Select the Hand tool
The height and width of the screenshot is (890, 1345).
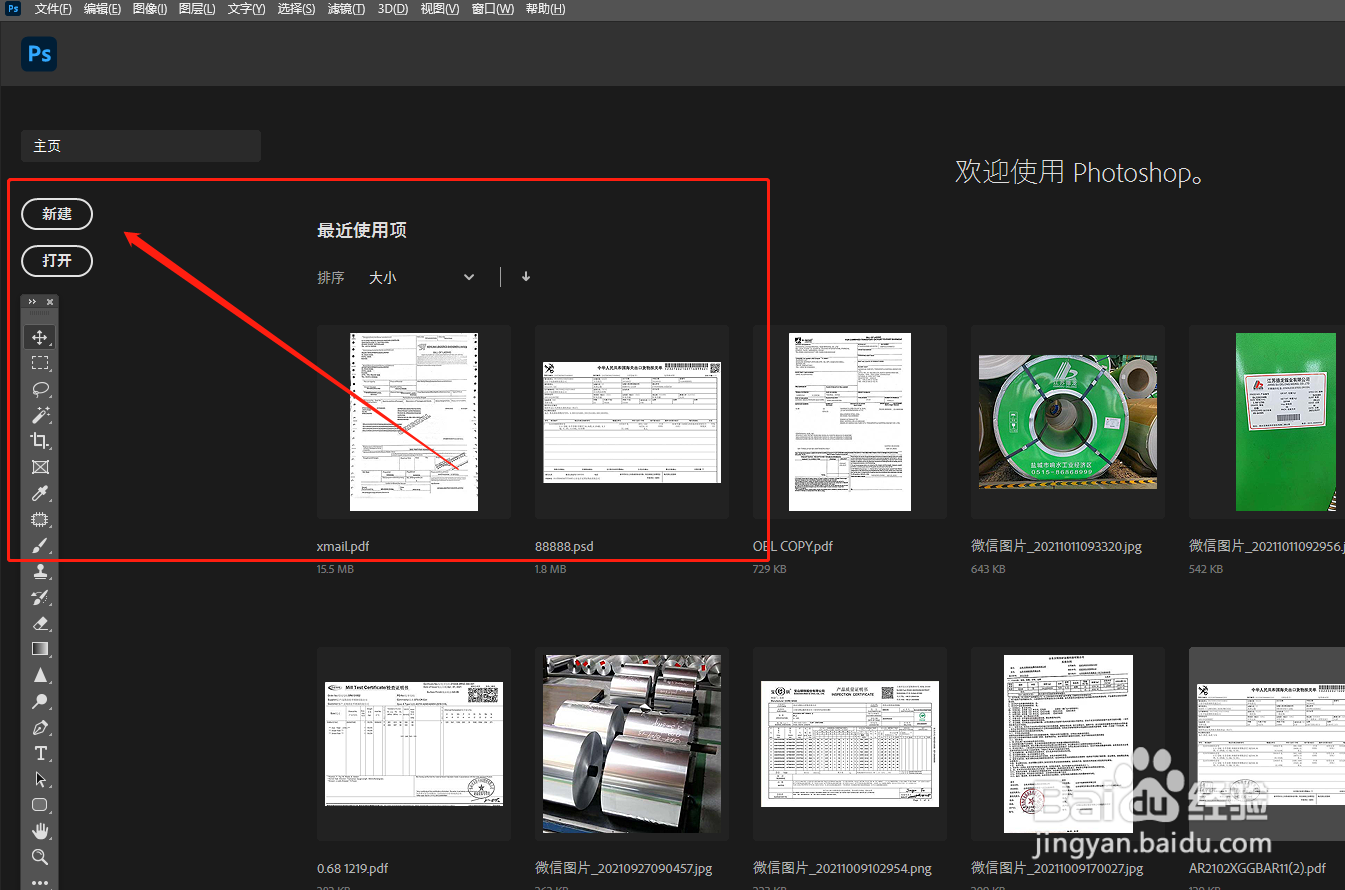[x=40, y=831]
